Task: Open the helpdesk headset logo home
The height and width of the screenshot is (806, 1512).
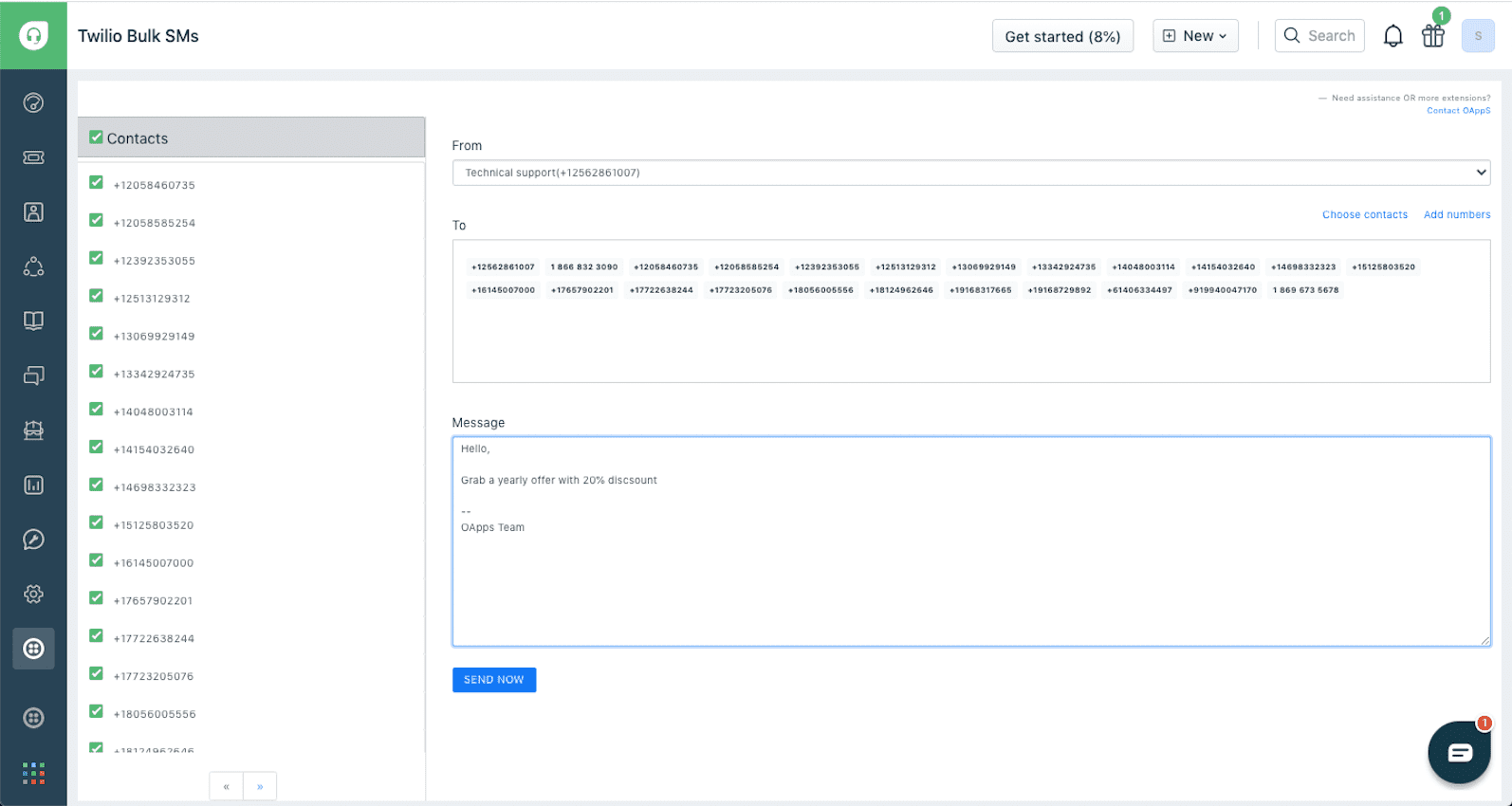Action: [33, 35]
